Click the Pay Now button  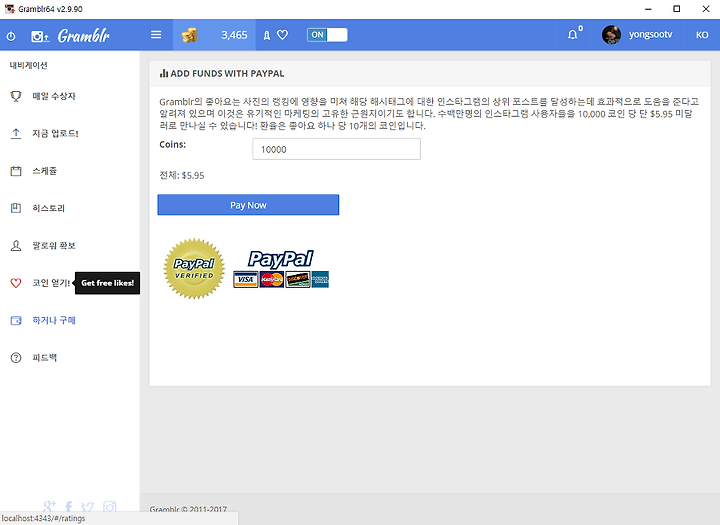[x=248, y=205]
